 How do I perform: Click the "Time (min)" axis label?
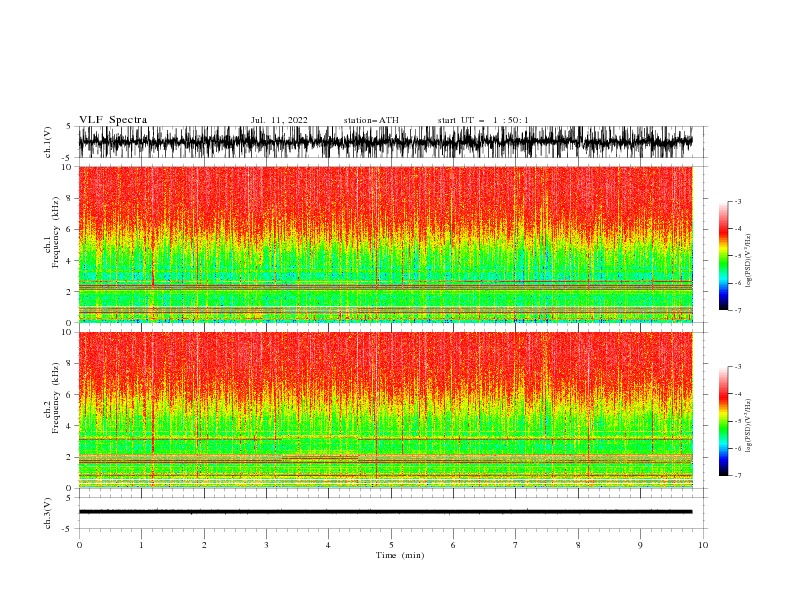coord(400,555)
